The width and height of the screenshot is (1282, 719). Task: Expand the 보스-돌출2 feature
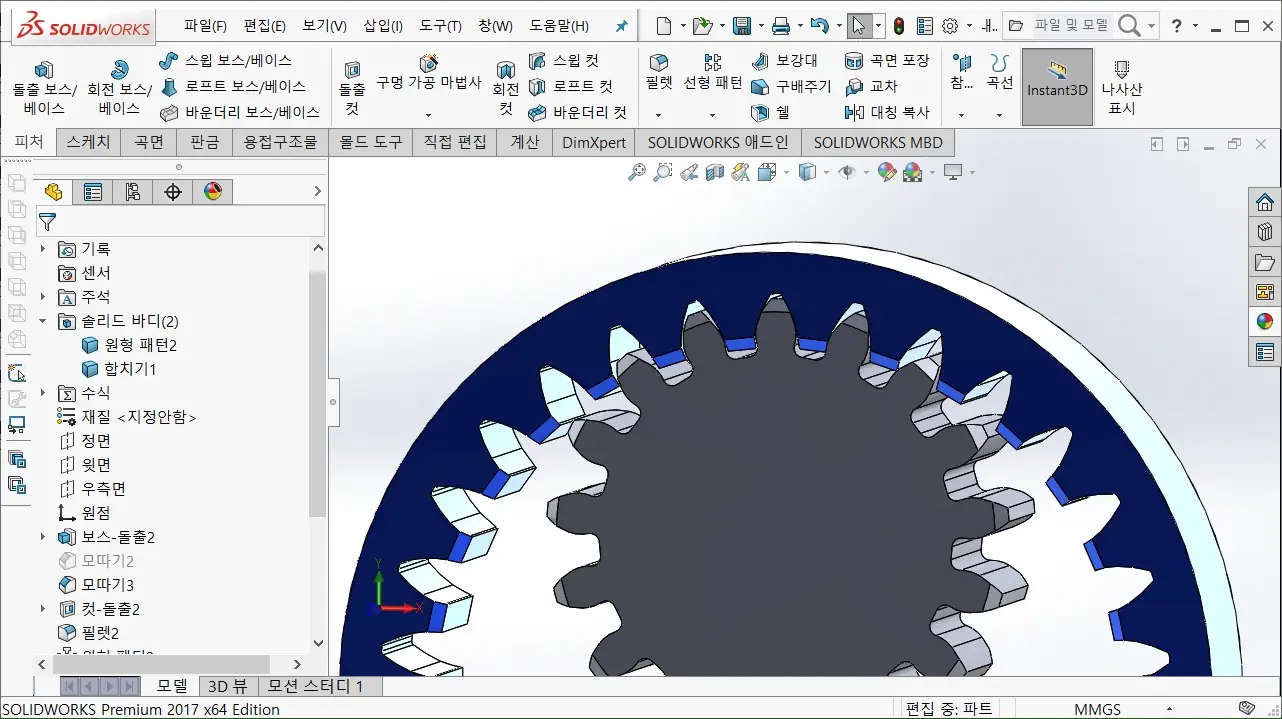click(43, 537)
